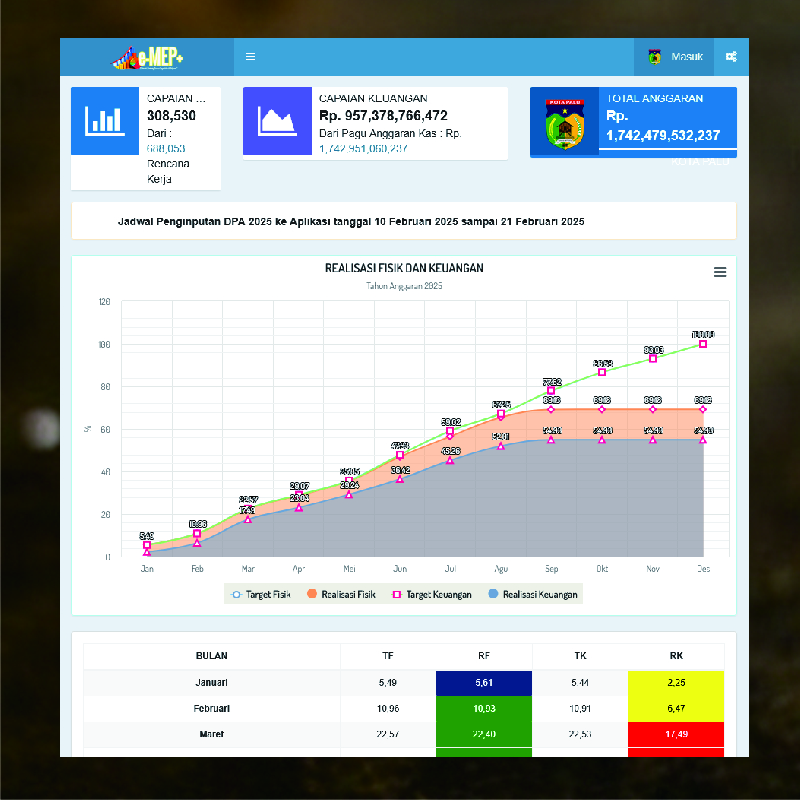Click the red RK cell for Maret
Viewport: 800px width, 800px height.
pos(676,734)
